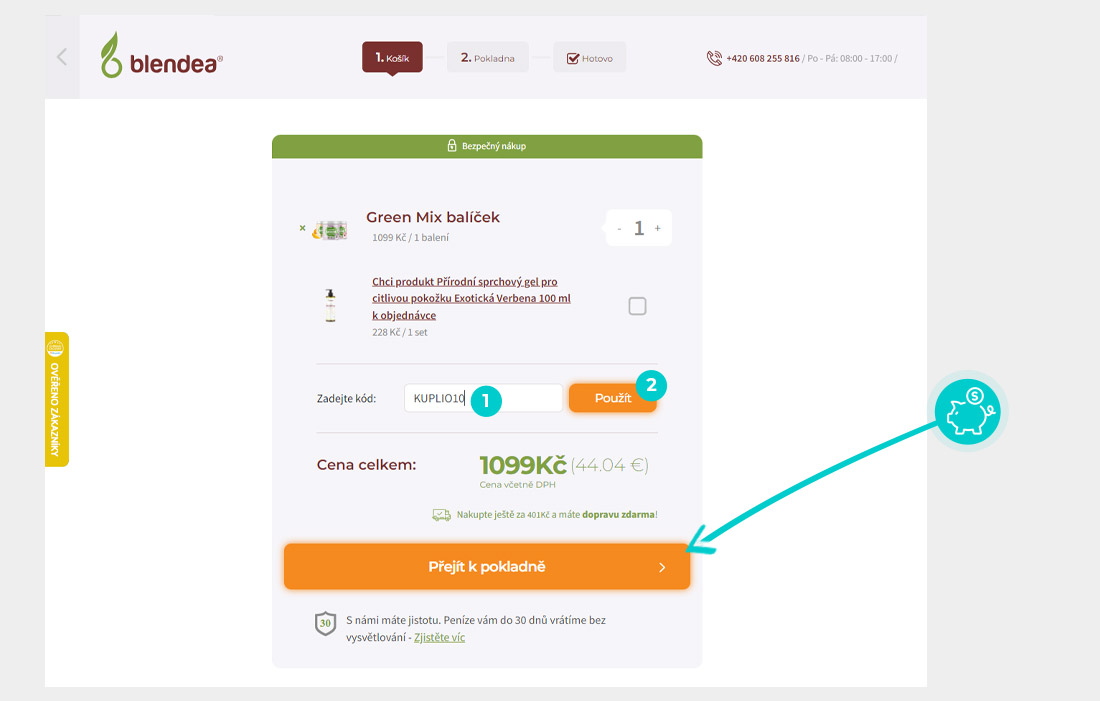Select the Hotovo step tab
Viewport: 1100px width, 701px height.
[x=590, y=58]
